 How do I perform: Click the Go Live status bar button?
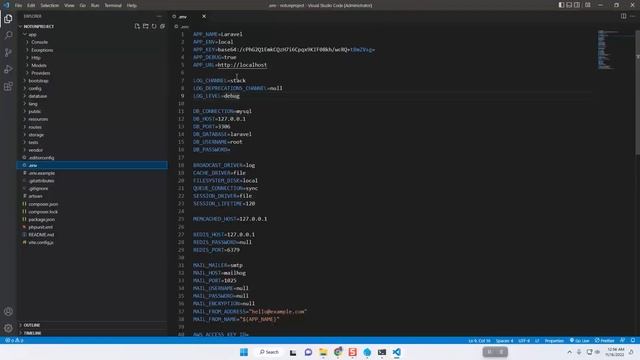580,340
